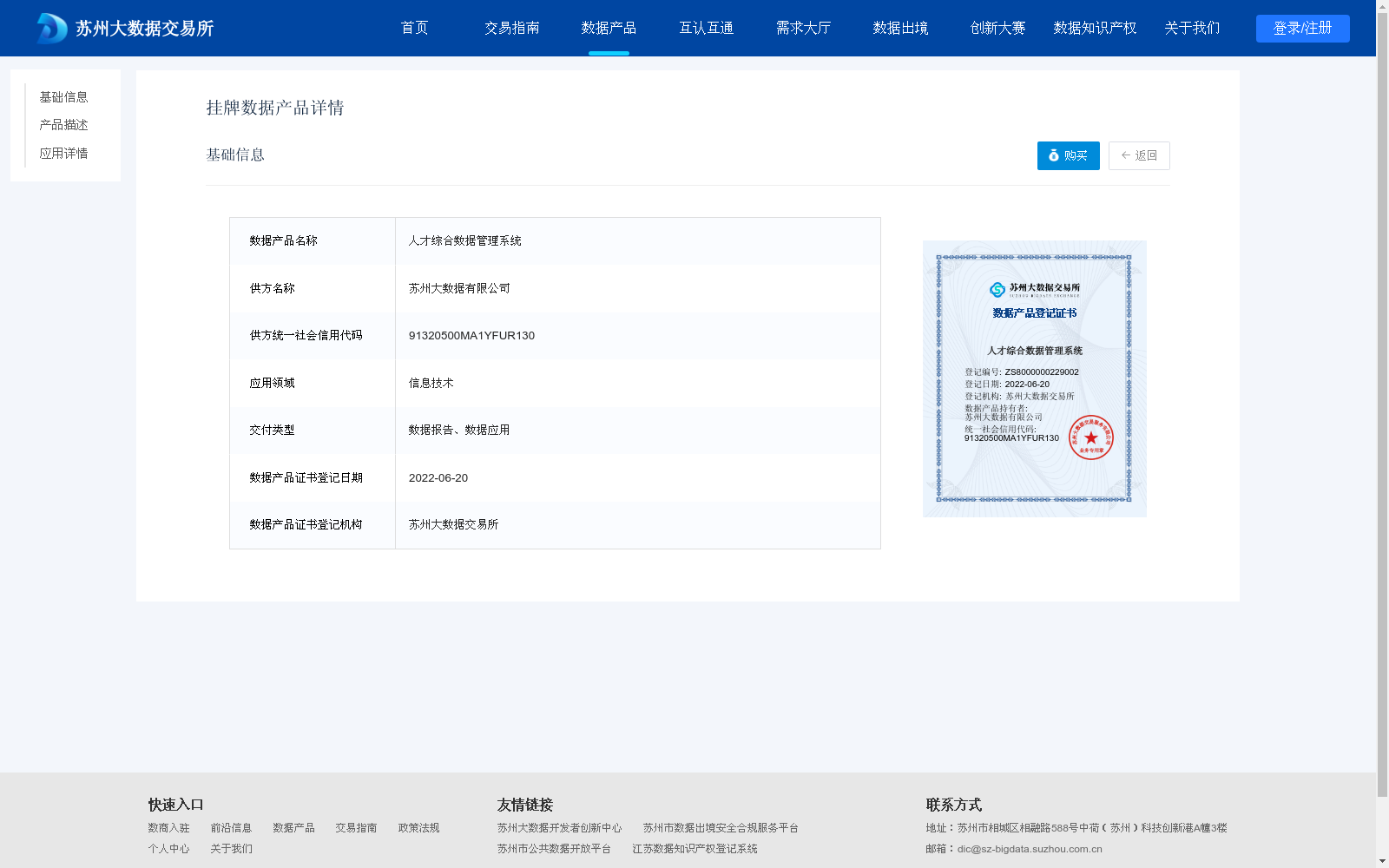Open 苏州大数据开发者创新中心 friendly link
The image size is (1389, 868).
tap(559, 828)
